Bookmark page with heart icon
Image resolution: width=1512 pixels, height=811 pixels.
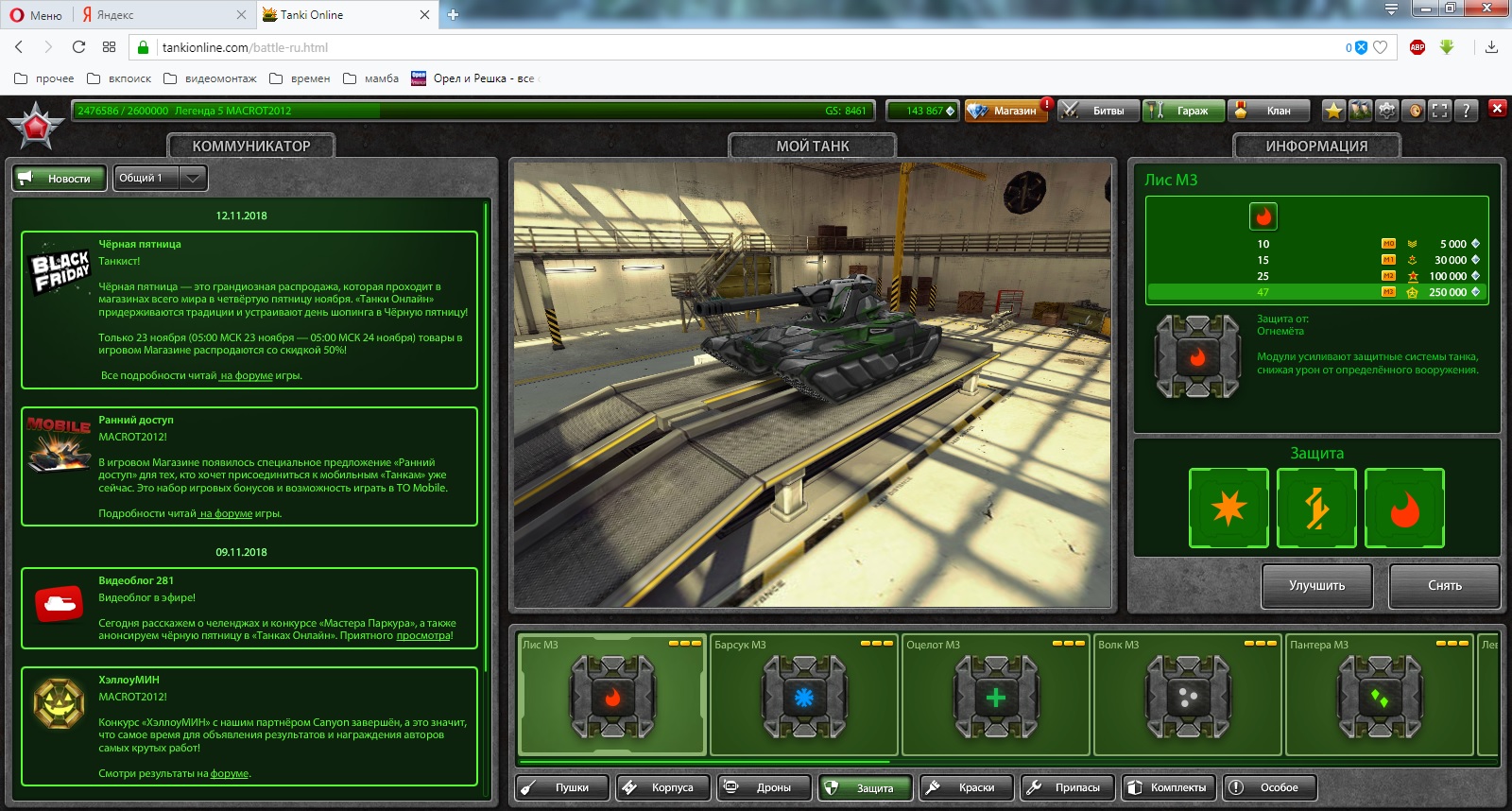tap(1381, 47)
